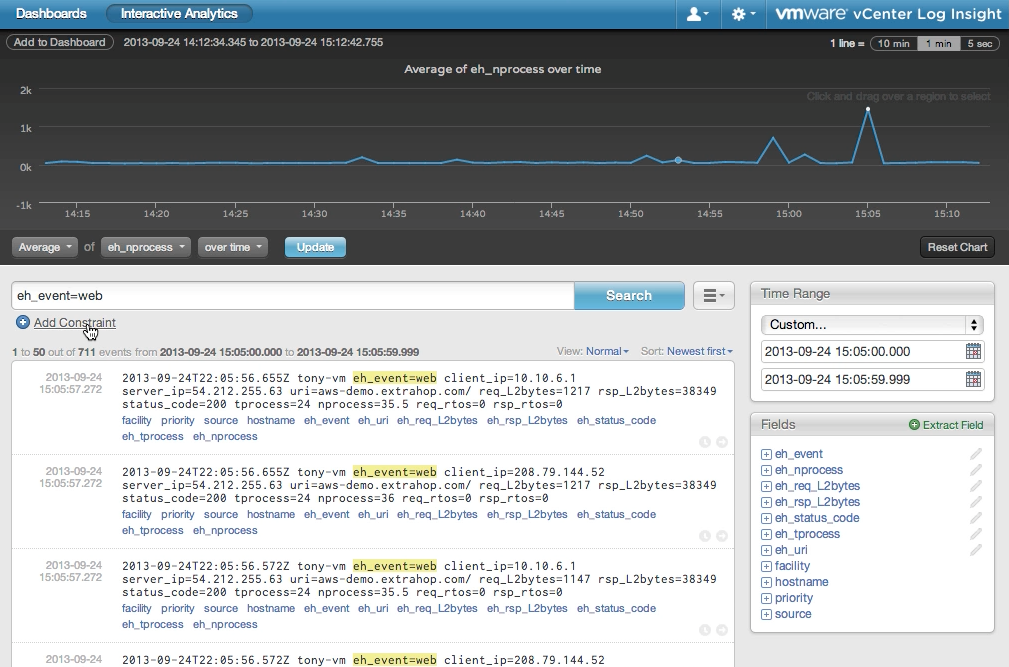
Task: Set chart granularity to 5 sec
Action: (979, 43)
